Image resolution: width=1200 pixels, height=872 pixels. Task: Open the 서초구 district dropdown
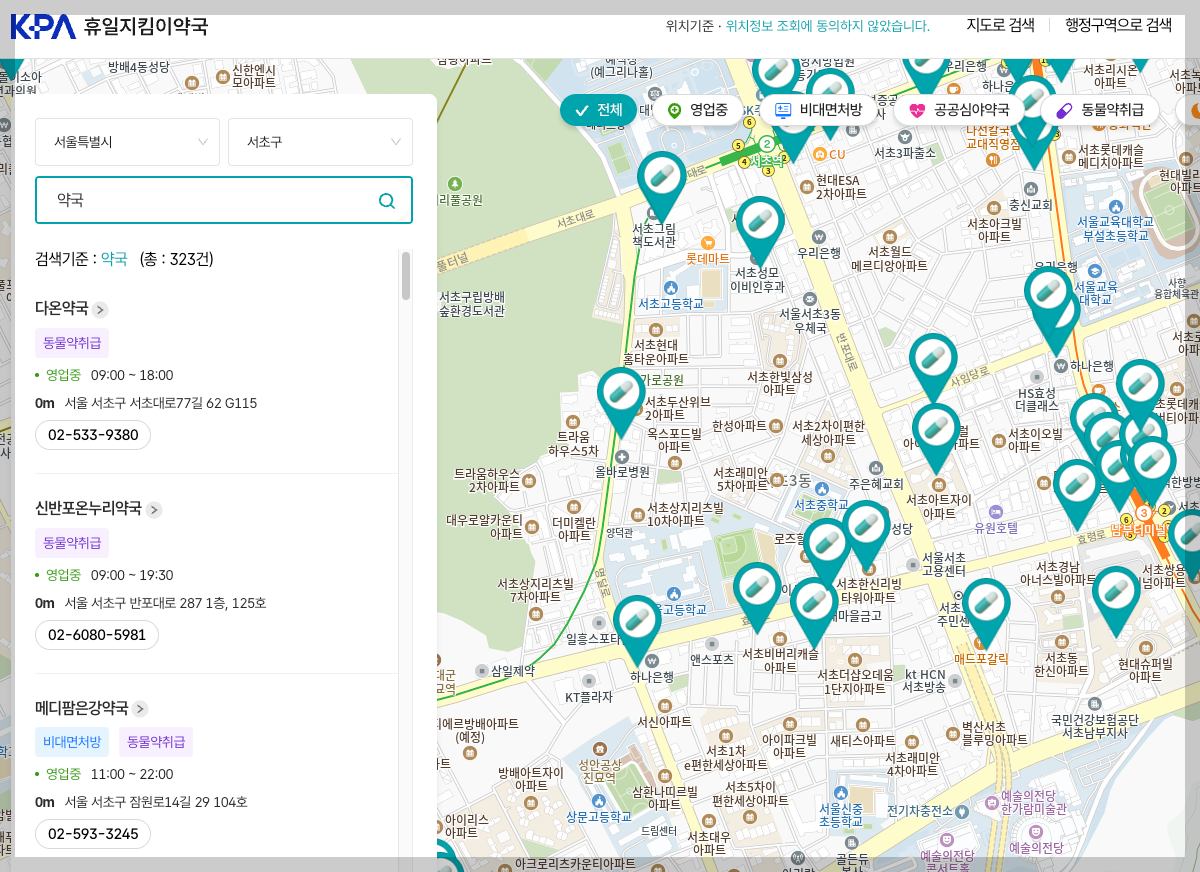pyautogui.click(x=320, y=142)
